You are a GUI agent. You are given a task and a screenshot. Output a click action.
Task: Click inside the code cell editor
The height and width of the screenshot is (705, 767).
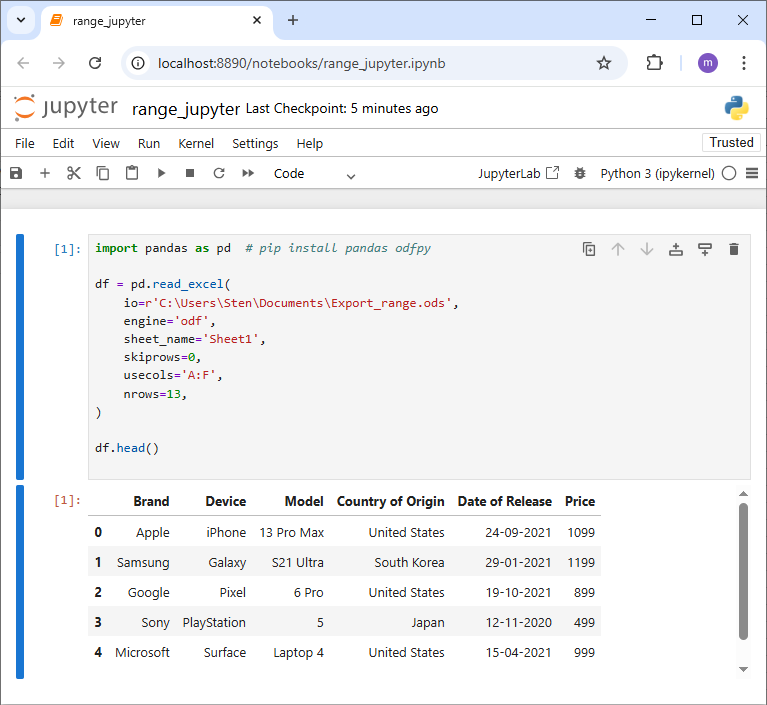point(419,357)
